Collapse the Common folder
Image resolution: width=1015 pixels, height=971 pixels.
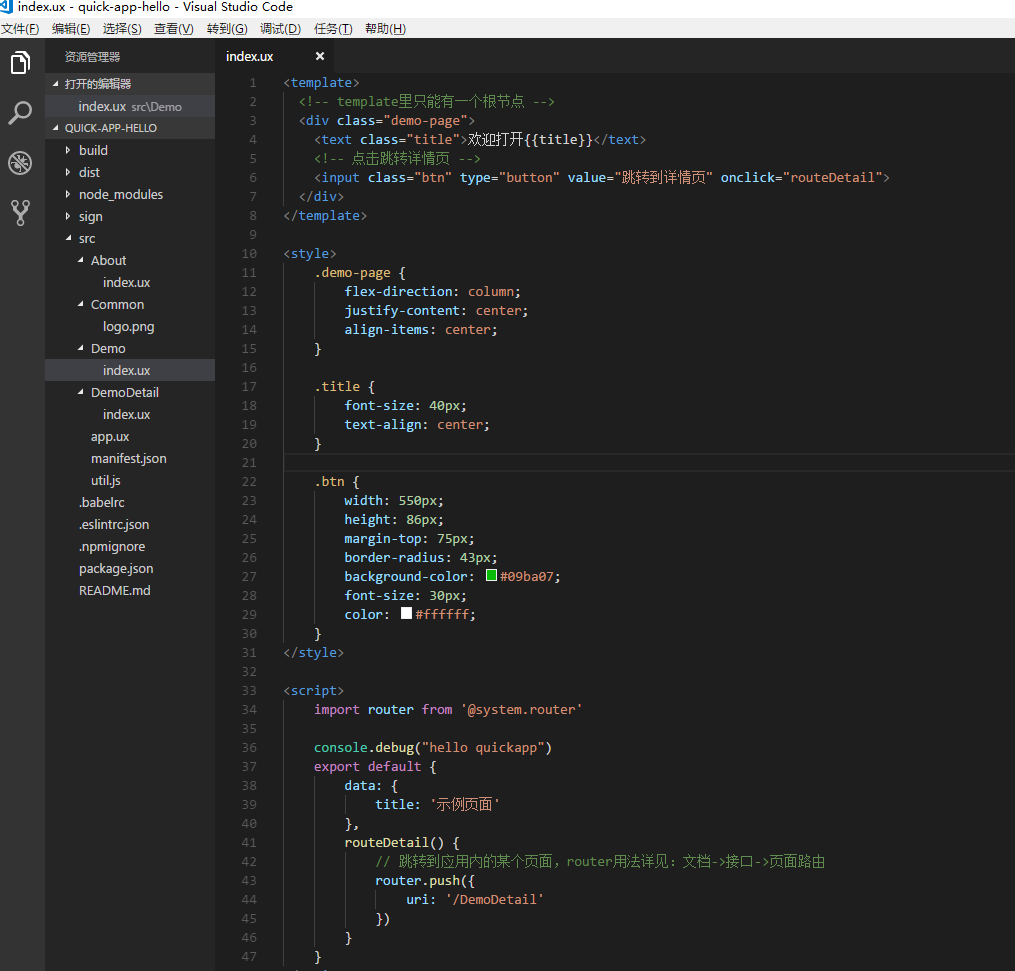pos(129,304)
